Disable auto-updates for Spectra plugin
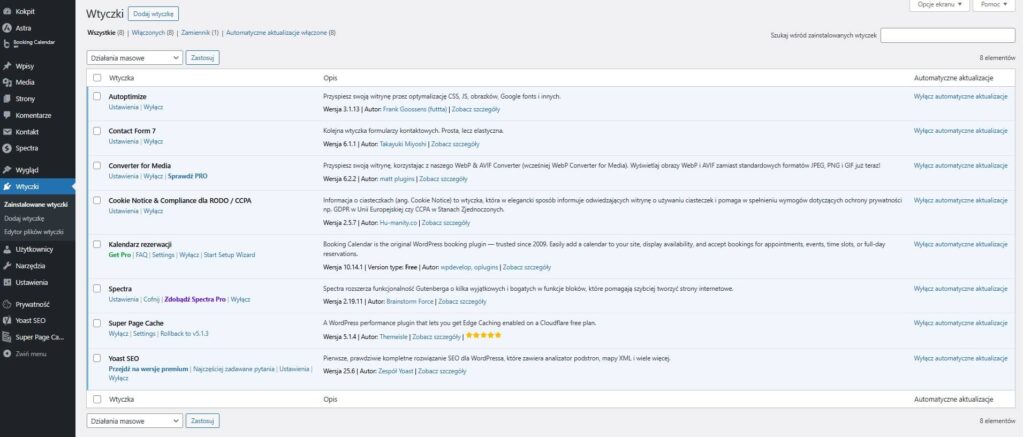 (961, 288)
